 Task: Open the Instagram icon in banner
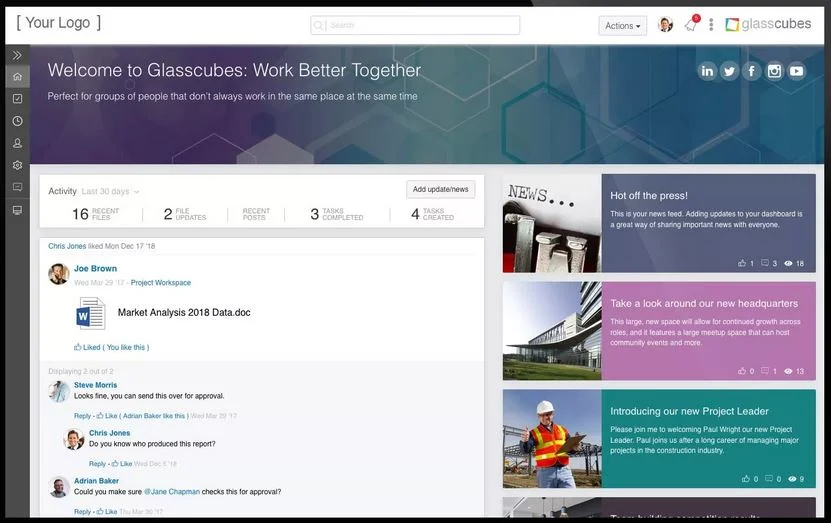[x=774, y=71]
